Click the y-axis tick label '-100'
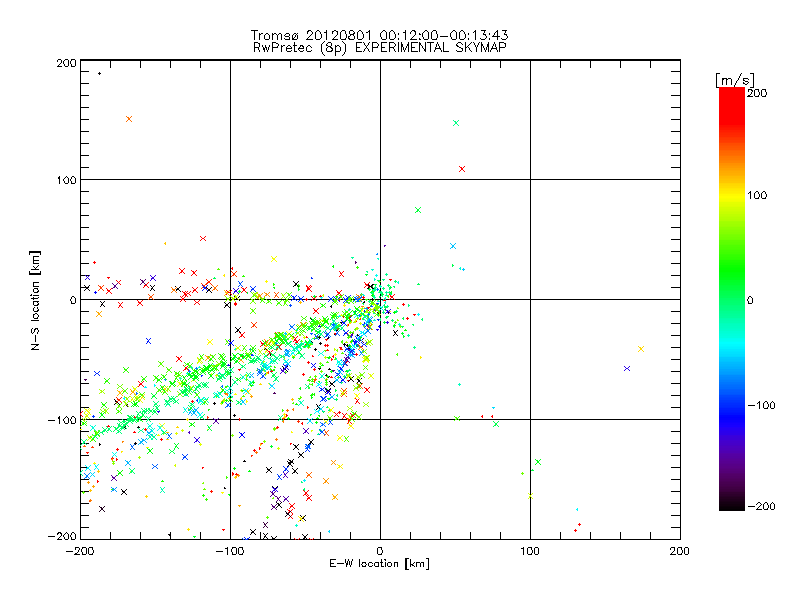Screen dimensions: 800x600 pyautogui.click(x=63, y=420)
